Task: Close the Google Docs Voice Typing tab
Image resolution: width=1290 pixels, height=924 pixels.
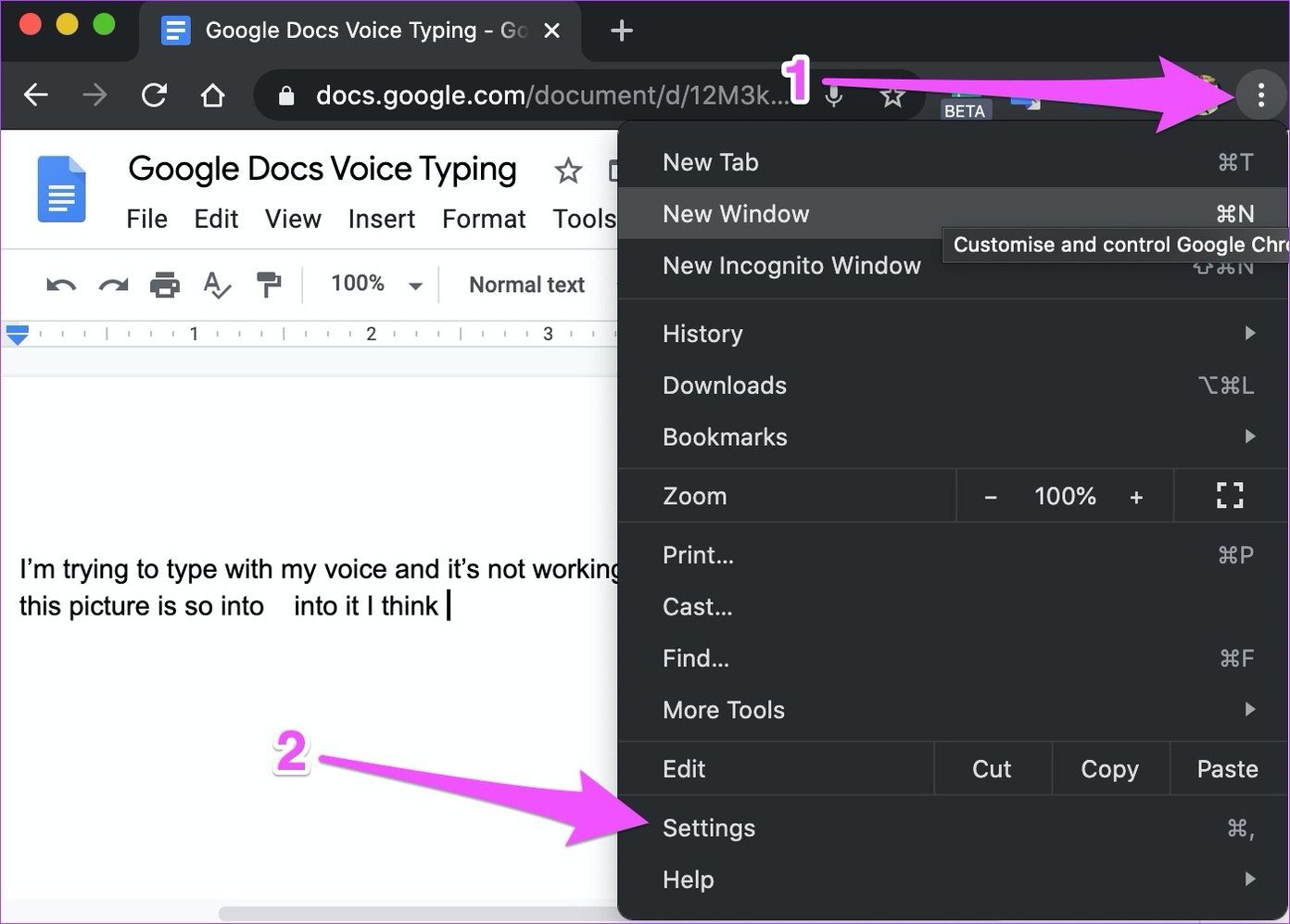Action: (551, 31)
